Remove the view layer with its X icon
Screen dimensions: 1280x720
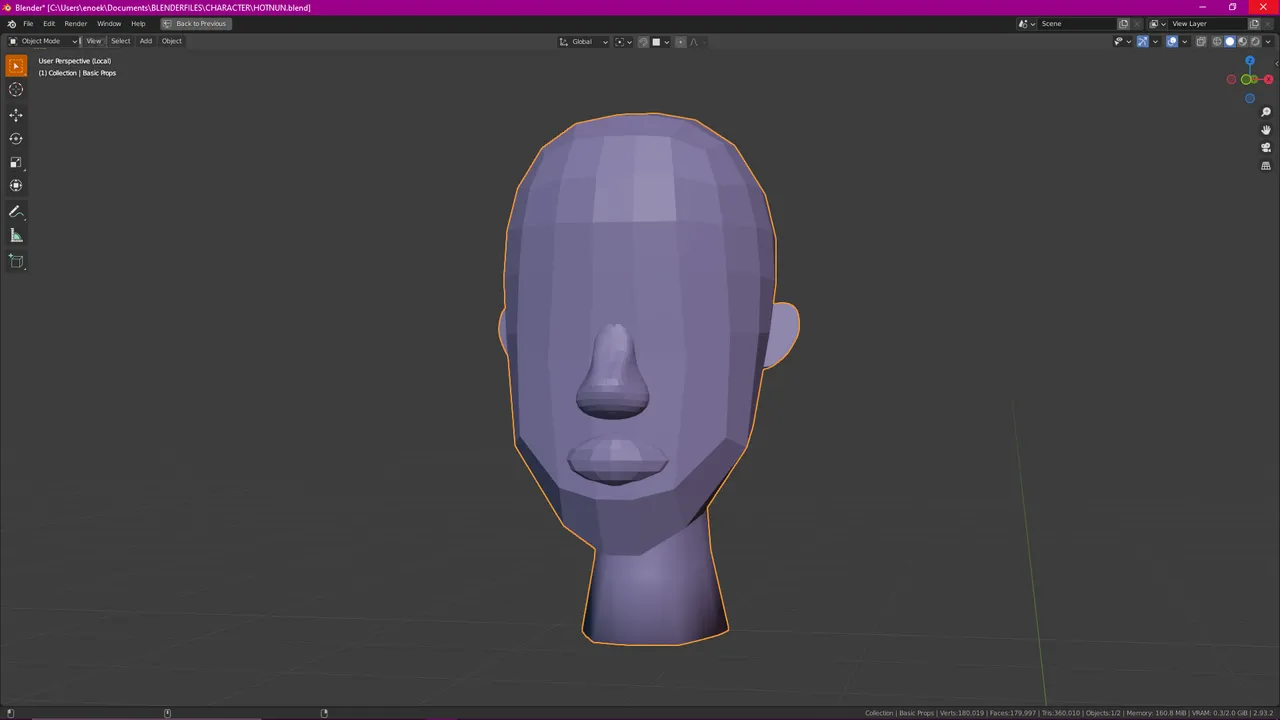pyautogui.click(x=1267, y=24)
